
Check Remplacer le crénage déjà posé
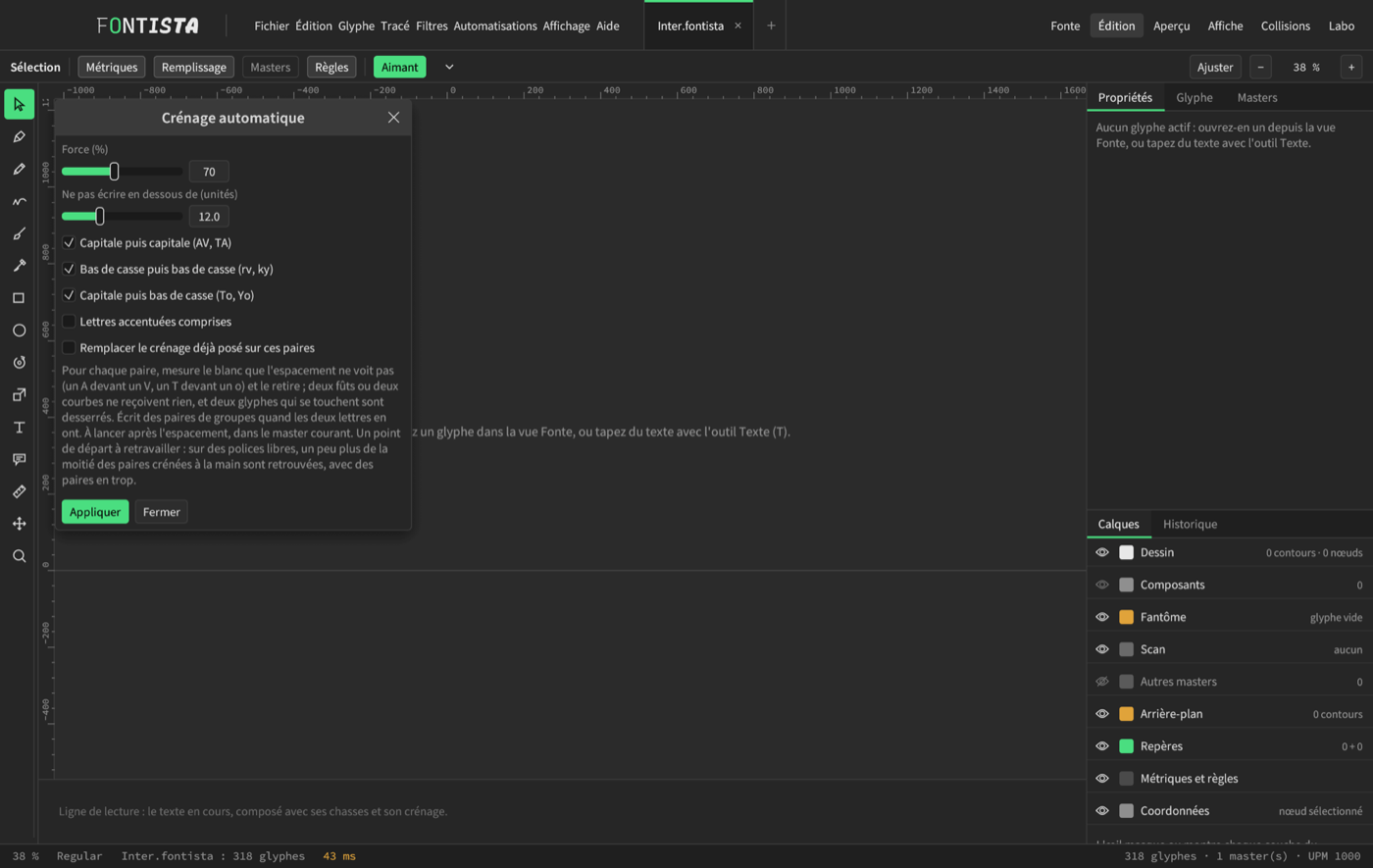tap(69, 347)
